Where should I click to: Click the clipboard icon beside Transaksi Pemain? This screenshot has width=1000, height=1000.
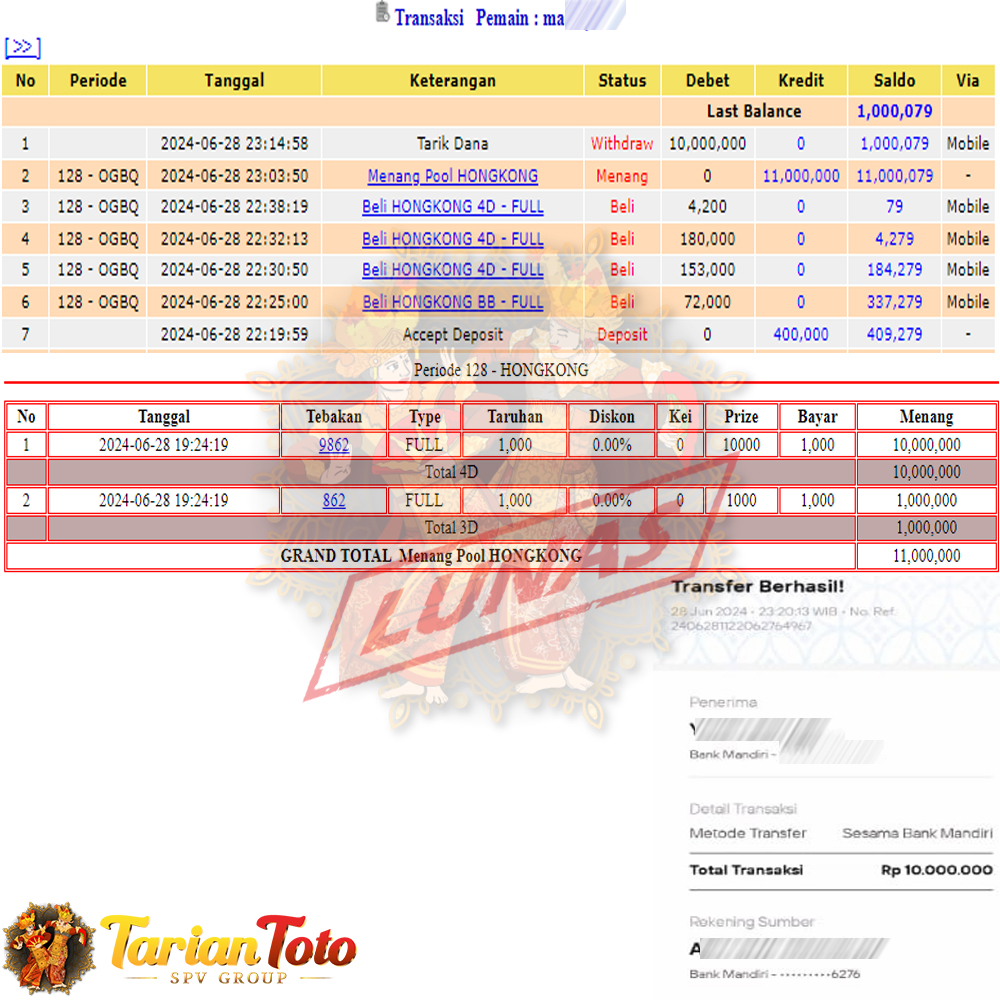pos(382,13)
